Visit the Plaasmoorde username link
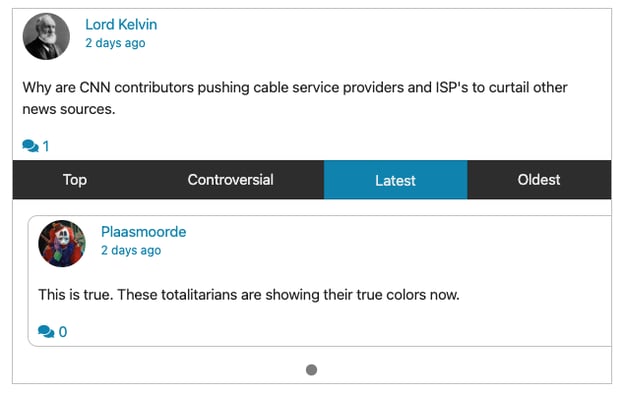Viewport: 624px width, 393px height. click(x=143, y=232)
